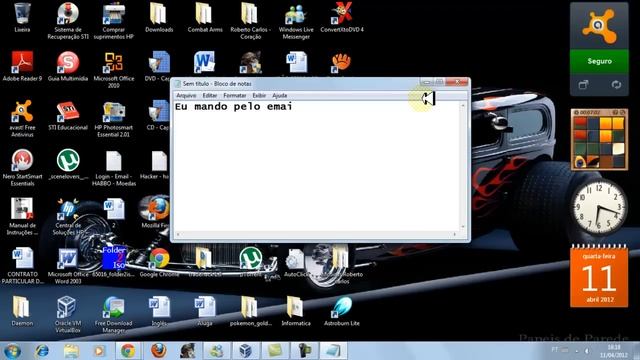This screenshot has width=640, height=360.
Task: Open the Lixeira recycle bin icon
Action: (22, 17)
